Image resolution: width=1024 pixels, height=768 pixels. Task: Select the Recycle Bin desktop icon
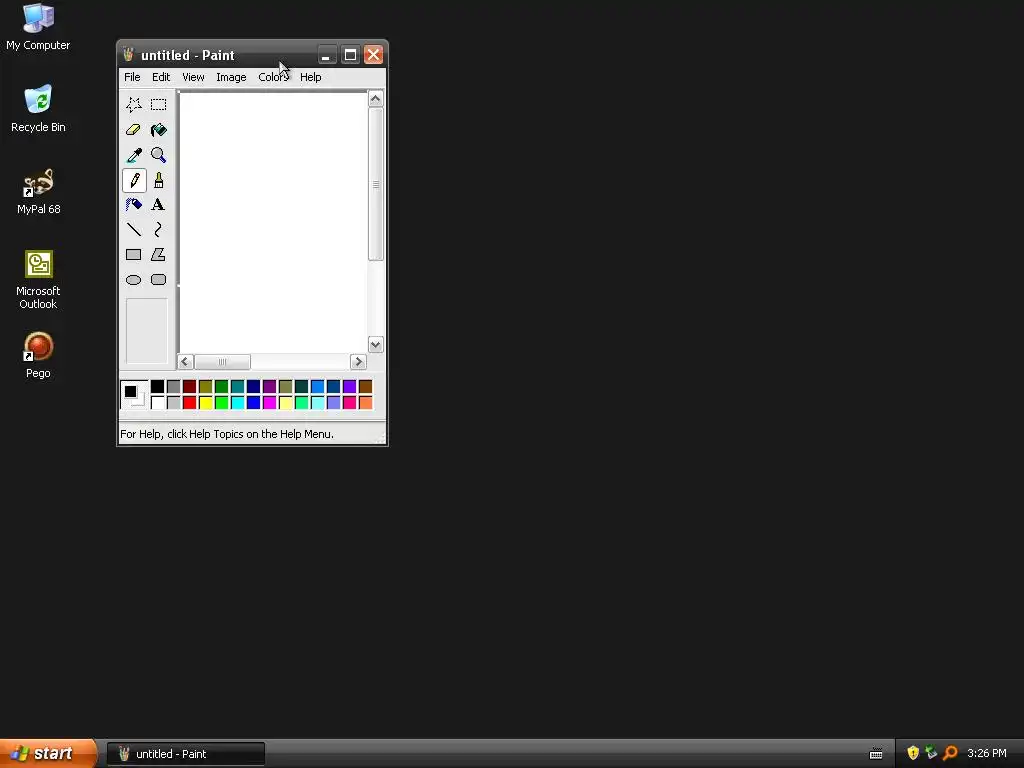click(38, 108)
